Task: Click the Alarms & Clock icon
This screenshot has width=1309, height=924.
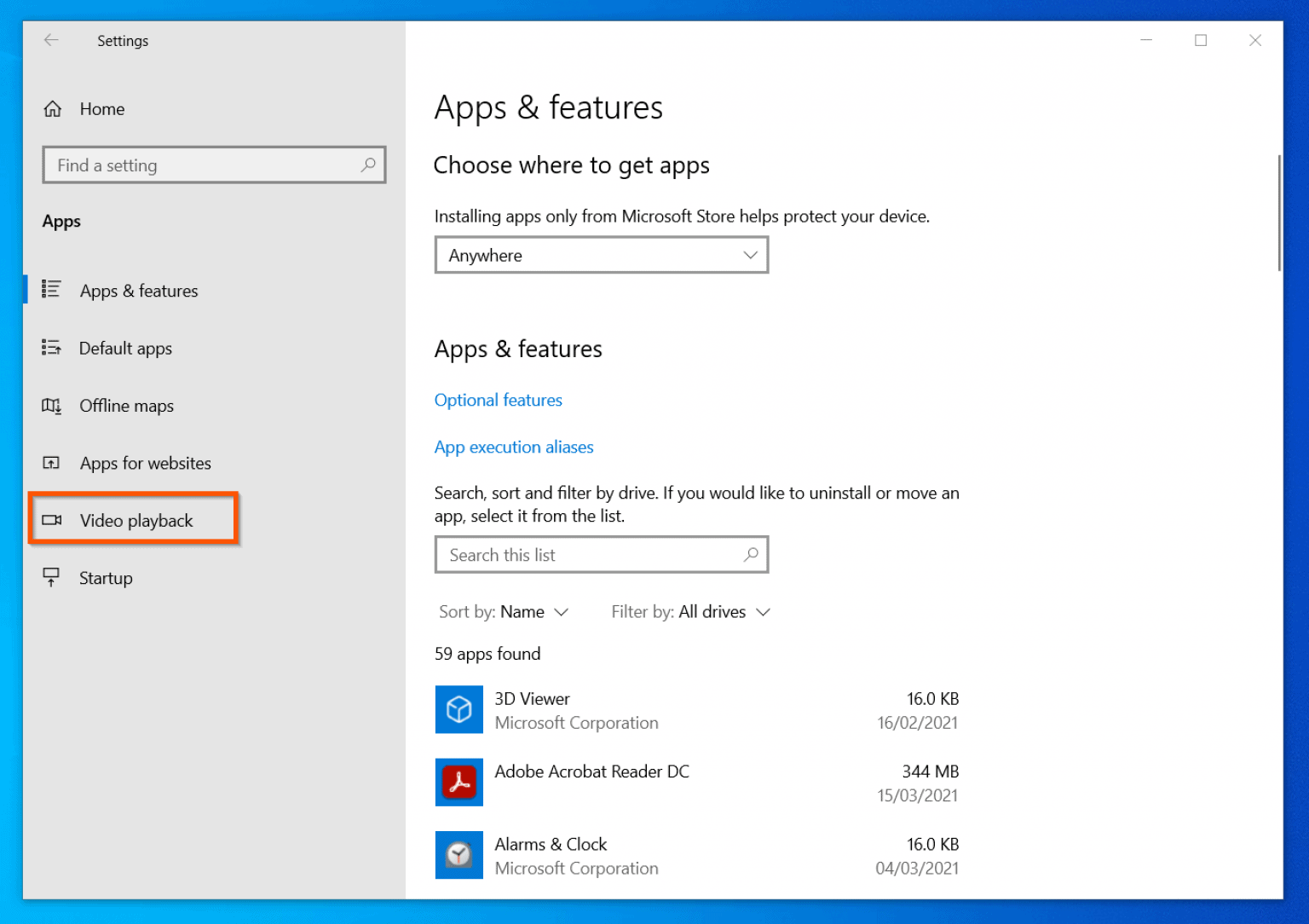Action: click(x=458, y=855)
